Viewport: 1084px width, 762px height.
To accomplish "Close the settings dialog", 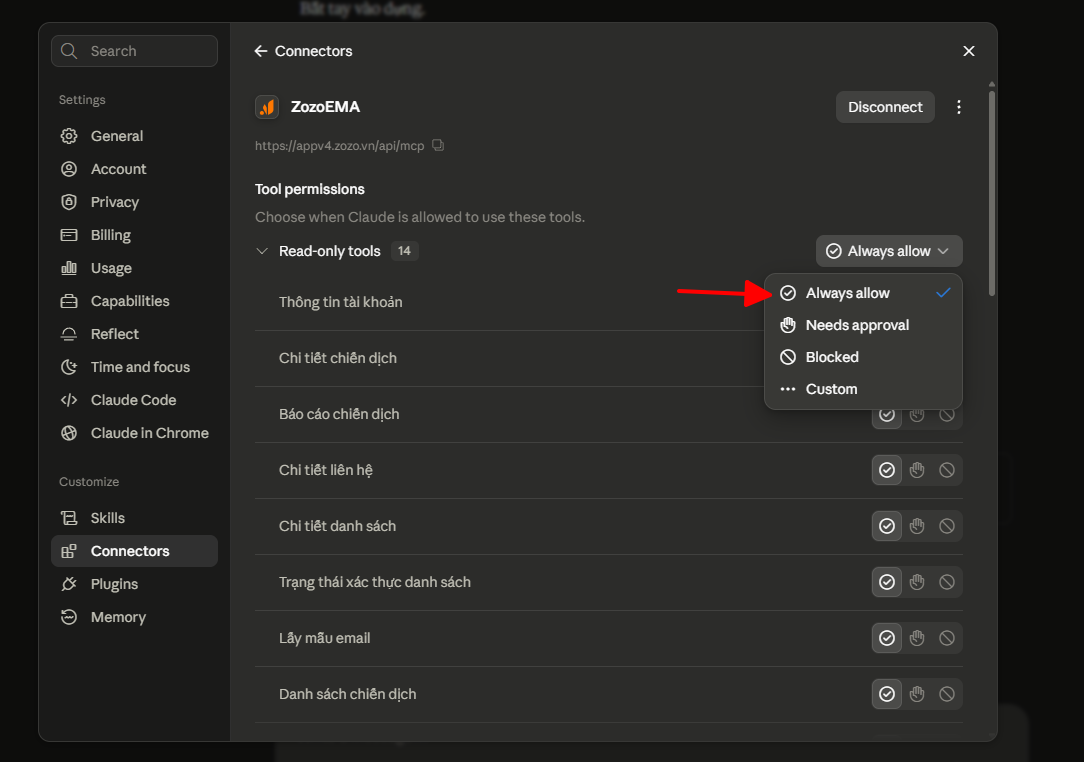I will pos(969,51).
